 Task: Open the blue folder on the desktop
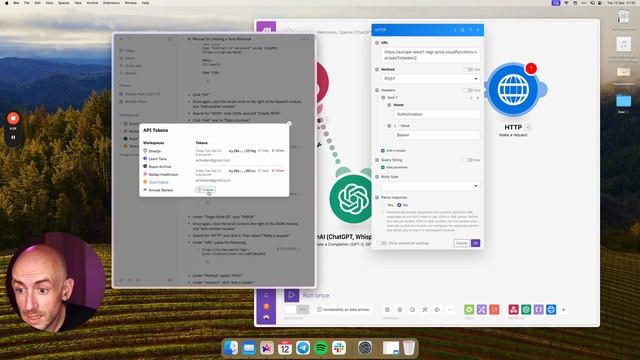coord(623,100)
